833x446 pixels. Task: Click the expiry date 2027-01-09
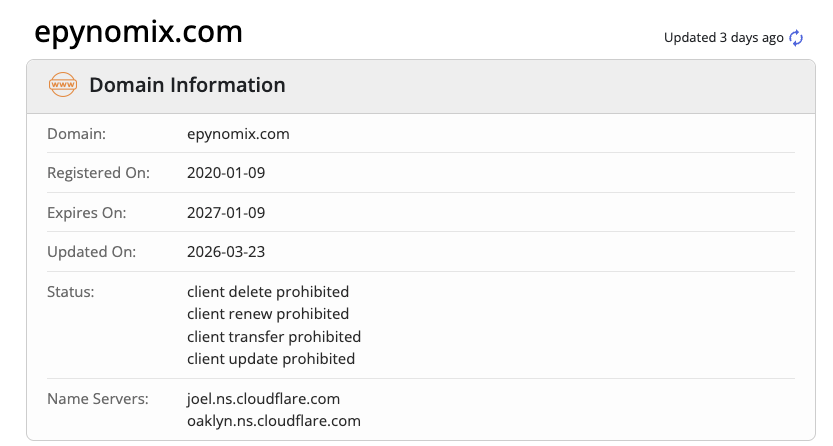(x=226, y=212)
